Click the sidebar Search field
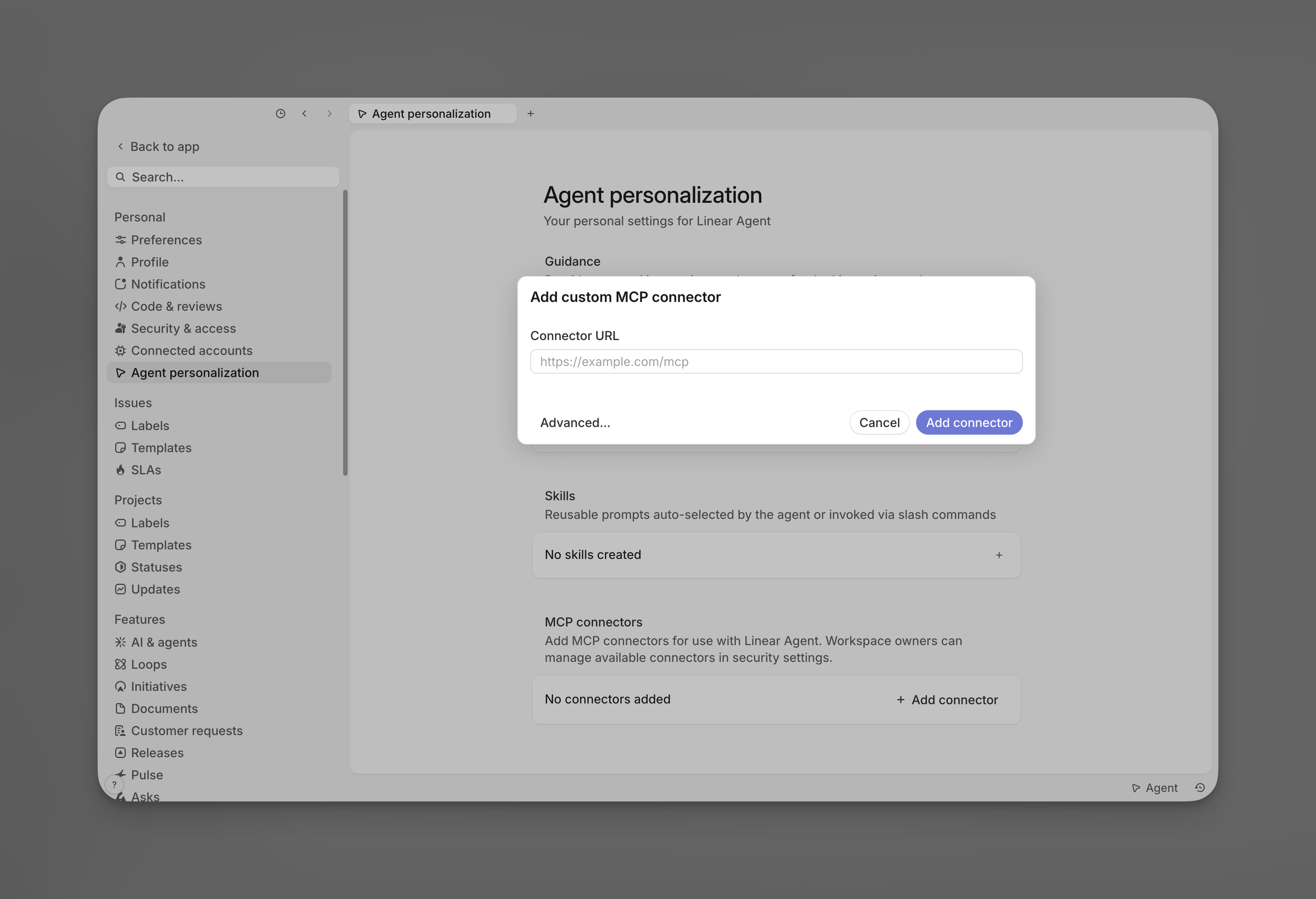This screenshot has height=899, width=1316. tap(223, 177)
